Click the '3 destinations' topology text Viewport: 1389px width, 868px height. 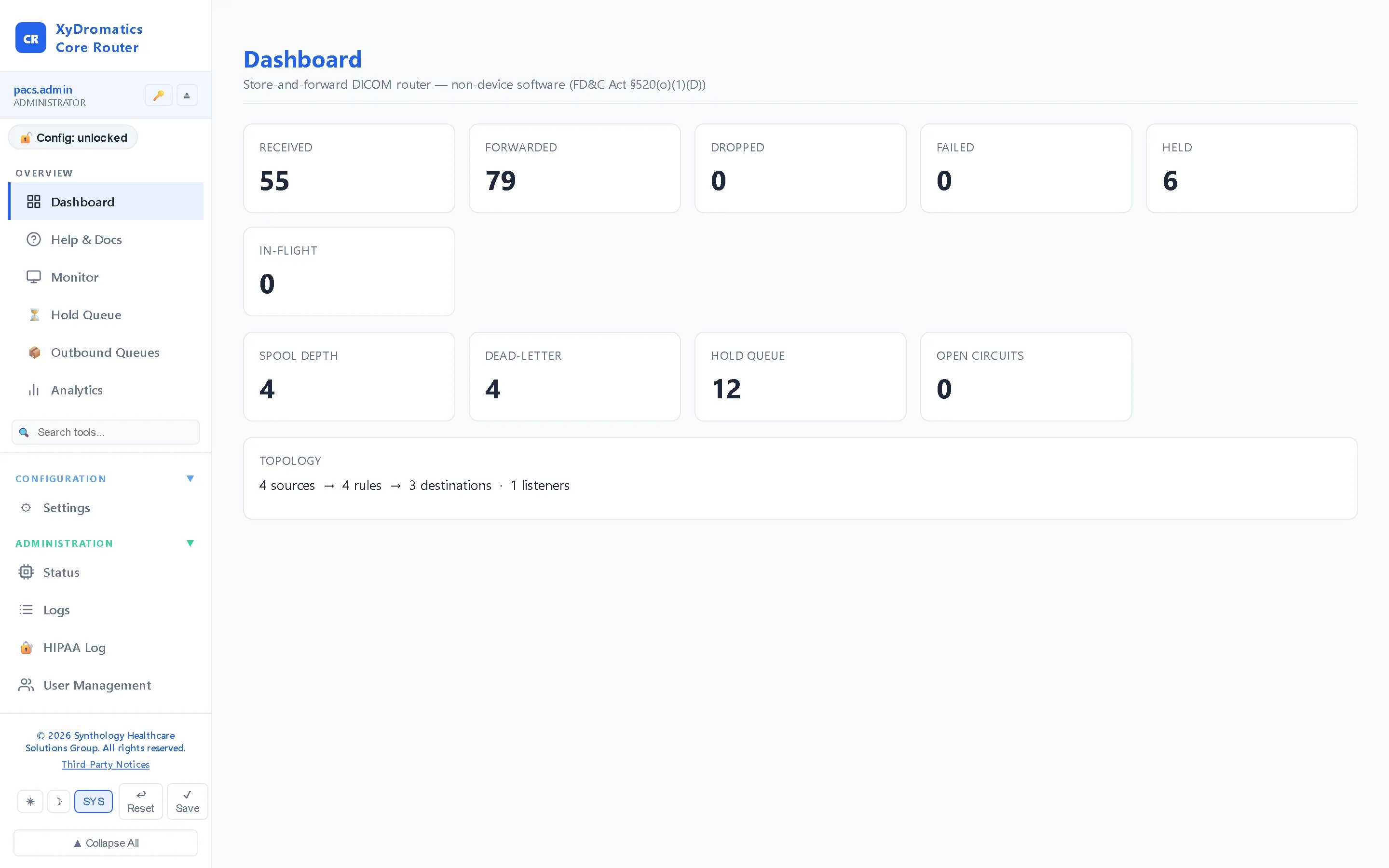(x=450, y=486)
